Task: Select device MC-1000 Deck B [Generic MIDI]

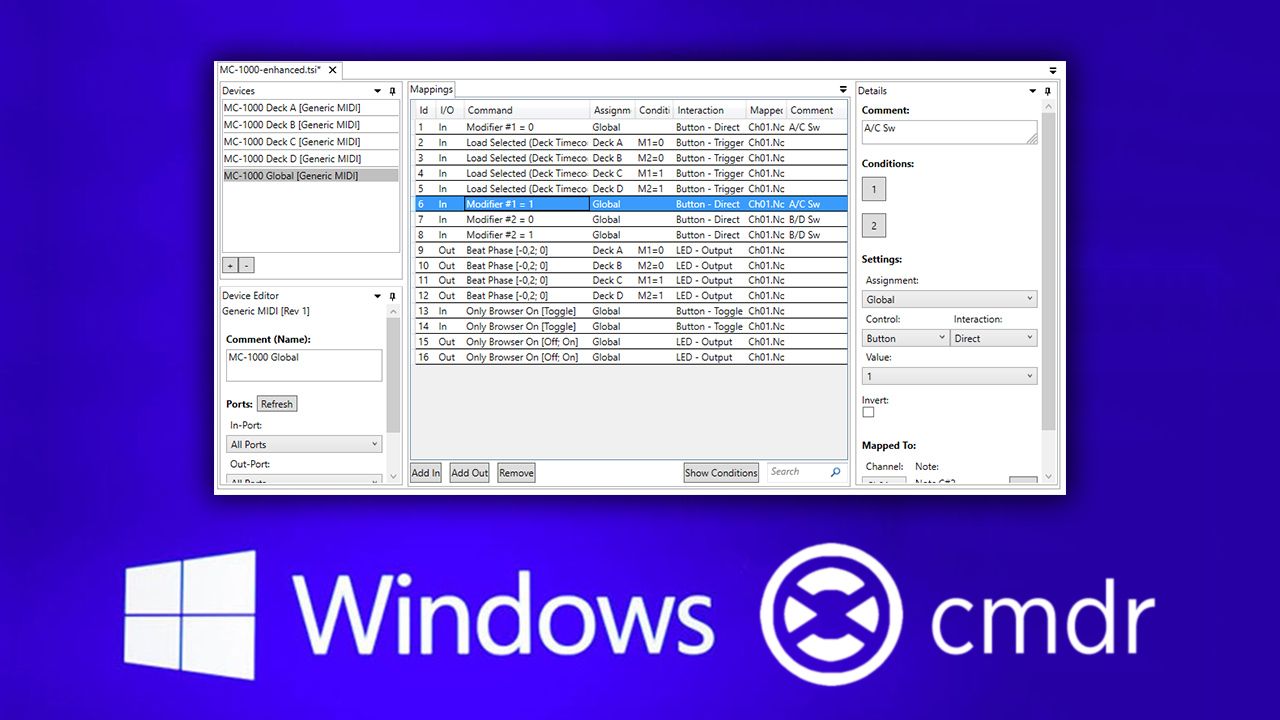Action: tap(310, 125)
